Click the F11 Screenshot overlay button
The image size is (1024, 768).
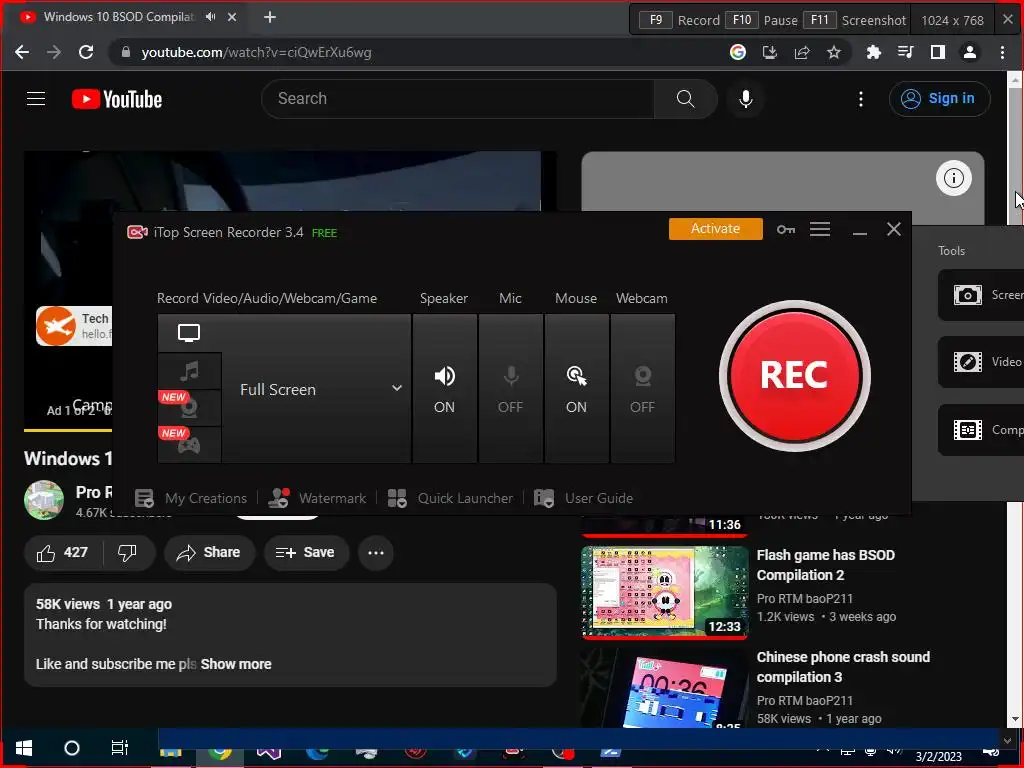coord(854,20)
